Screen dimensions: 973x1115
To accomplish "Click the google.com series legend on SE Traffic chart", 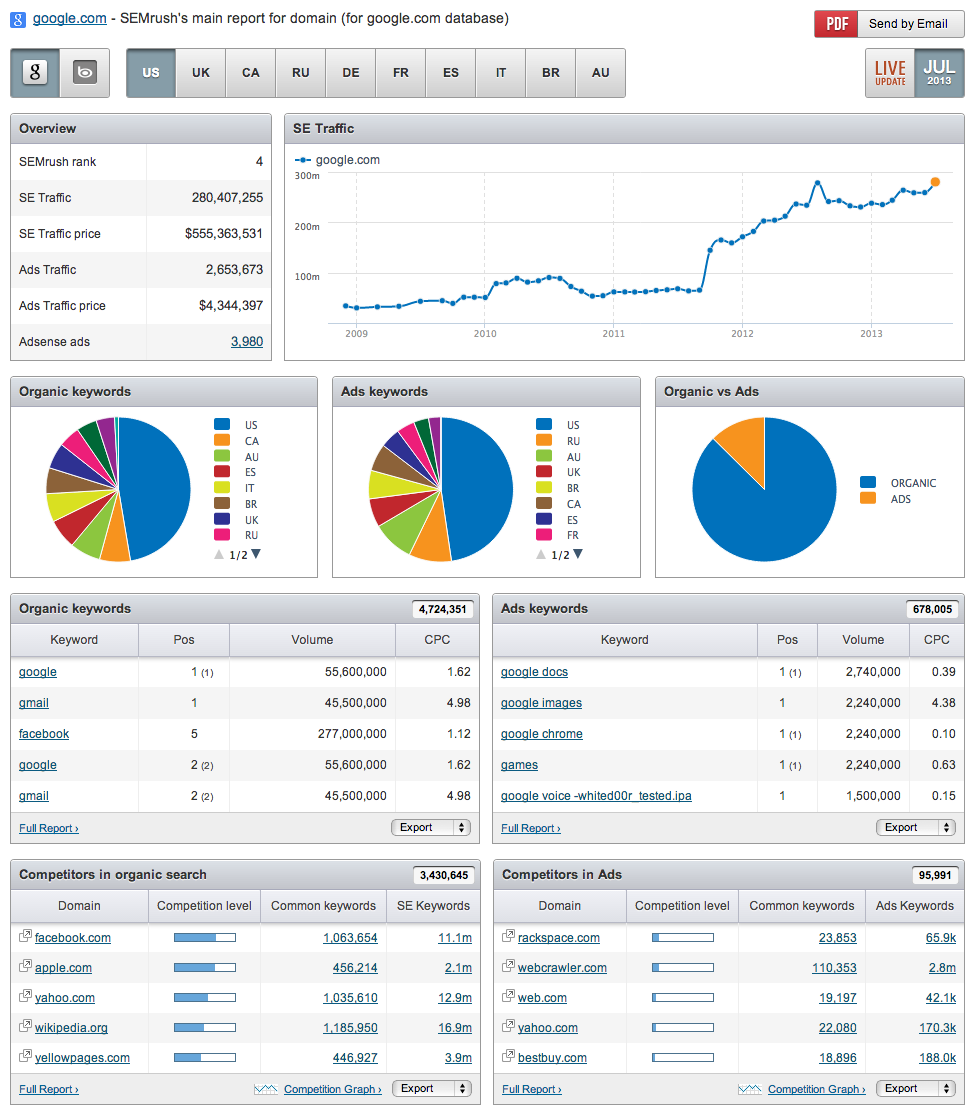I will [338, 160].
